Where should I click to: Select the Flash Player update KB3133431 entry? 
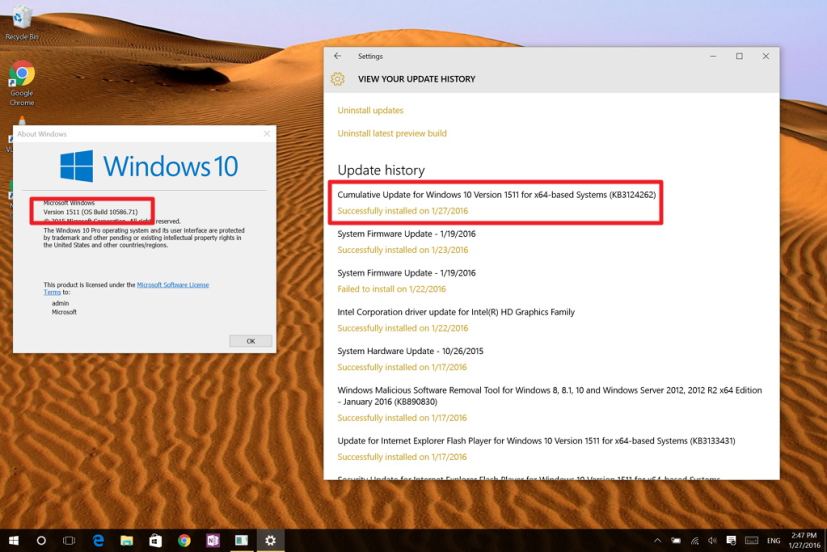pyautogui.click(x=536, y=440)
